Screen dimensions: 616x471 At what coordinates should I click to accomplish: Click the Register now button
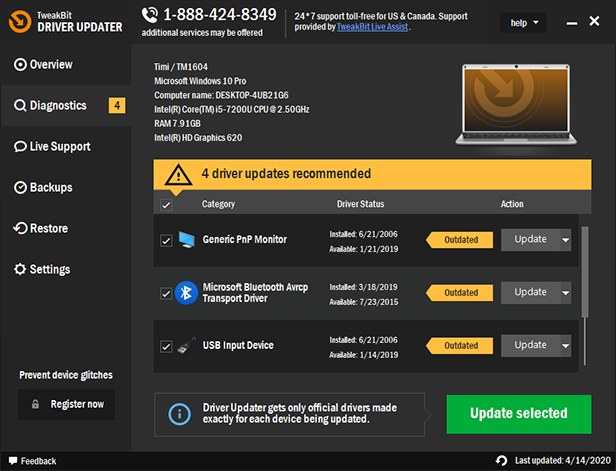tap(66, 404)
